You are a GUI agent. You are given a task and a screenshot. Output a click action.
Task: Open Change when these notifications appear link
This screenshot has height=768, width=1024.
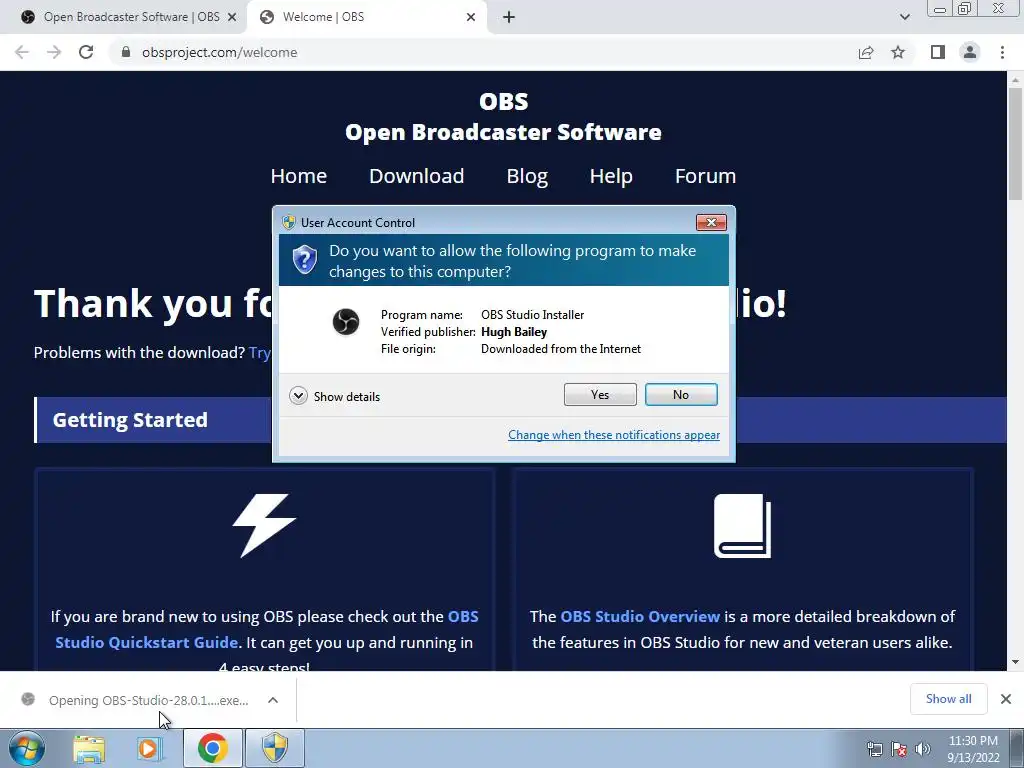614,435
